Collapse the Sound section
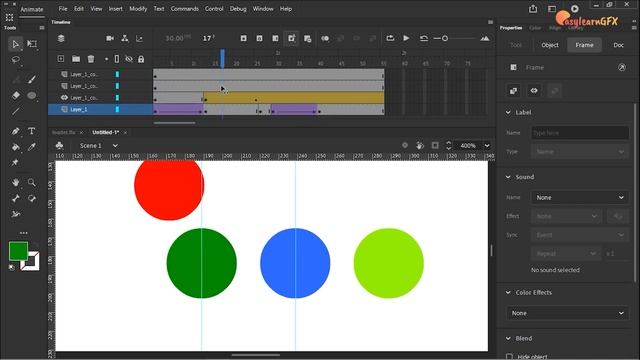 [508, 177]
